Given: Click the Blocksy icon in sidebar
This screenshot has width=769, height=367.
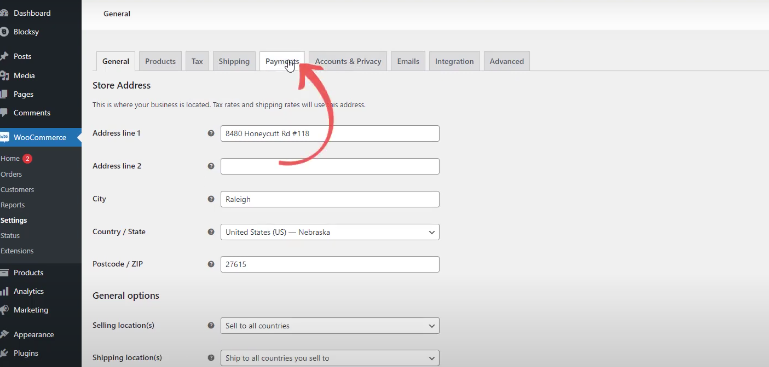Looking at the screenshot, I should click(x=4, y=32).
